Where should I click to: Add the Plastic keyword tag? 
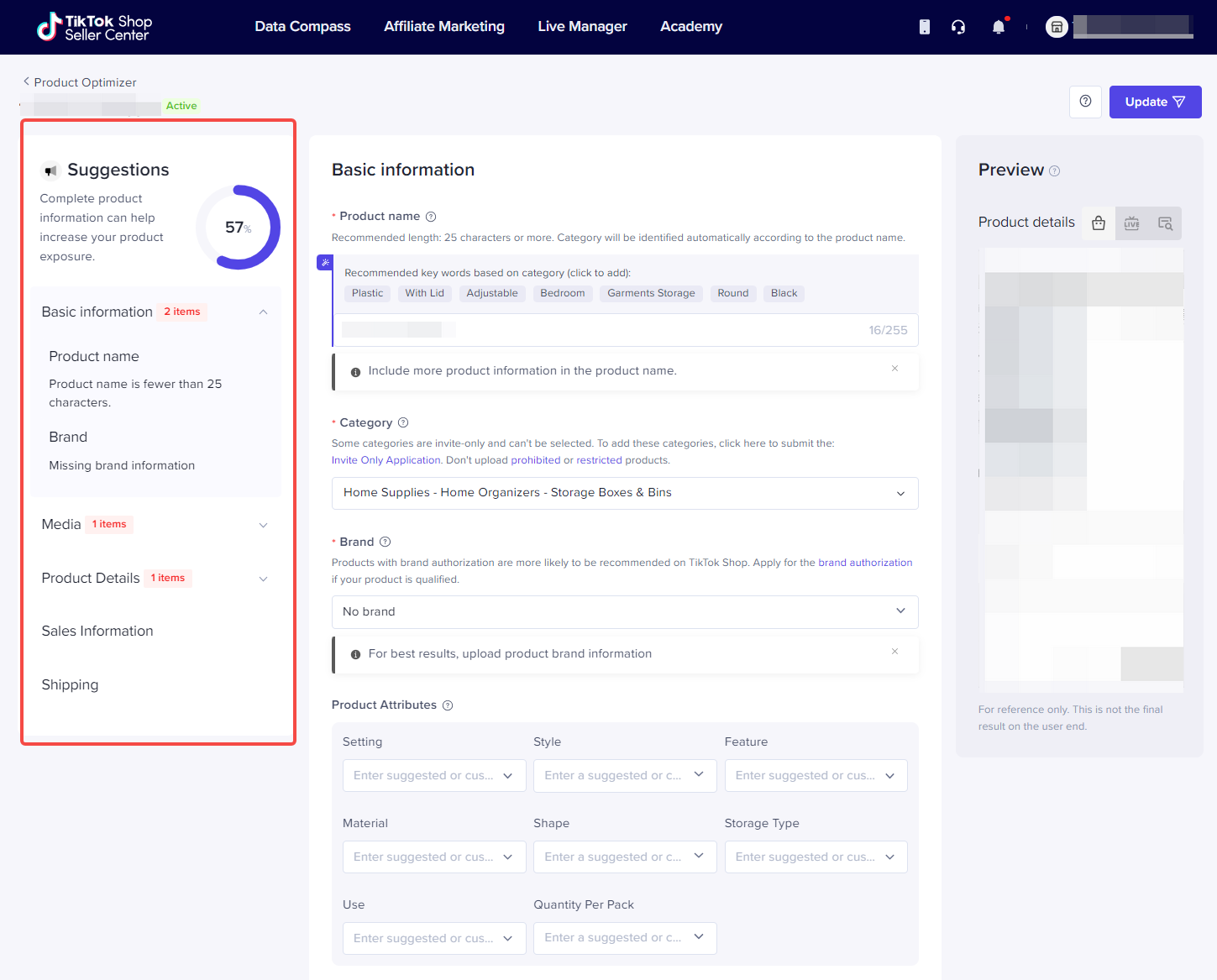pos(367,293)
